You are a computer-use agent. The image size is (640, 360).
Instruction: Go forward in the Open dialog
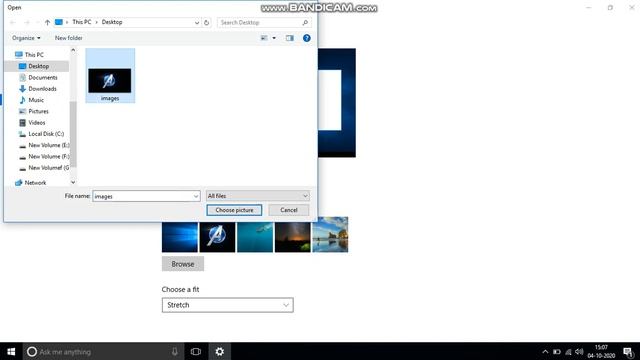pyautogui.click(x=27, y=22)
